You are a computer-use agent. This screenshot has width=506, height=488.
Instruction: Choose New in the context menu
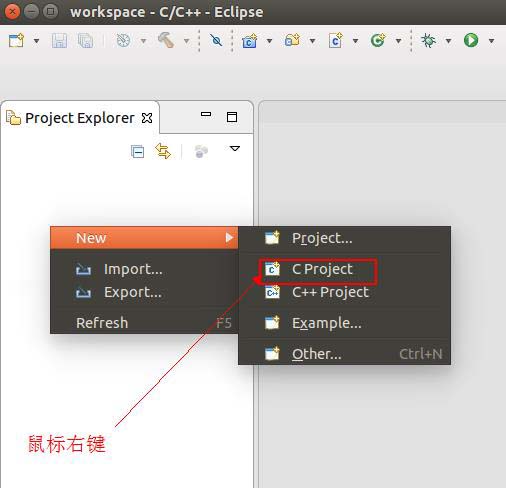pyautogui.click(x=144, y=238)
